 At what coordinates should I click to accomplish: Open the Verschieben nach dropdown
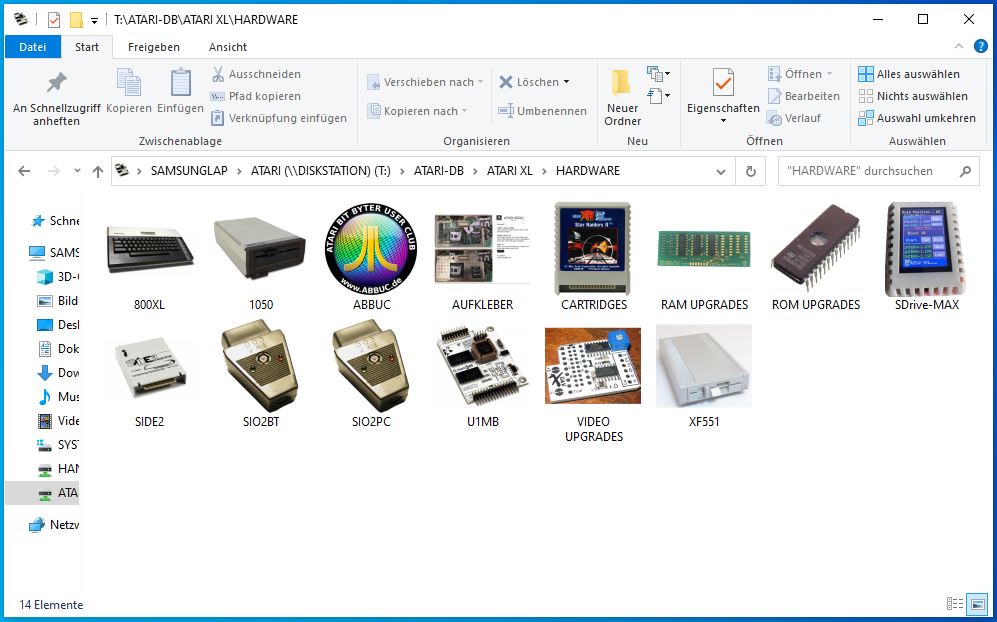[425, 82]
